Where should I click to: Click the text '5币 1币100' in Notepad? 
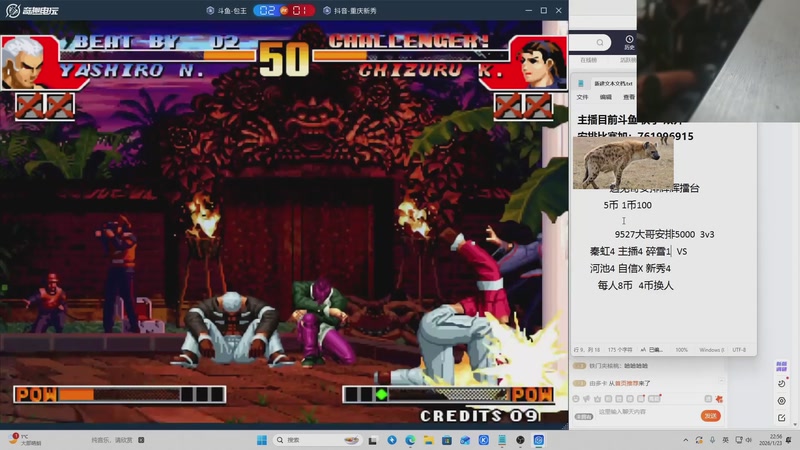[x=628, y=205]
